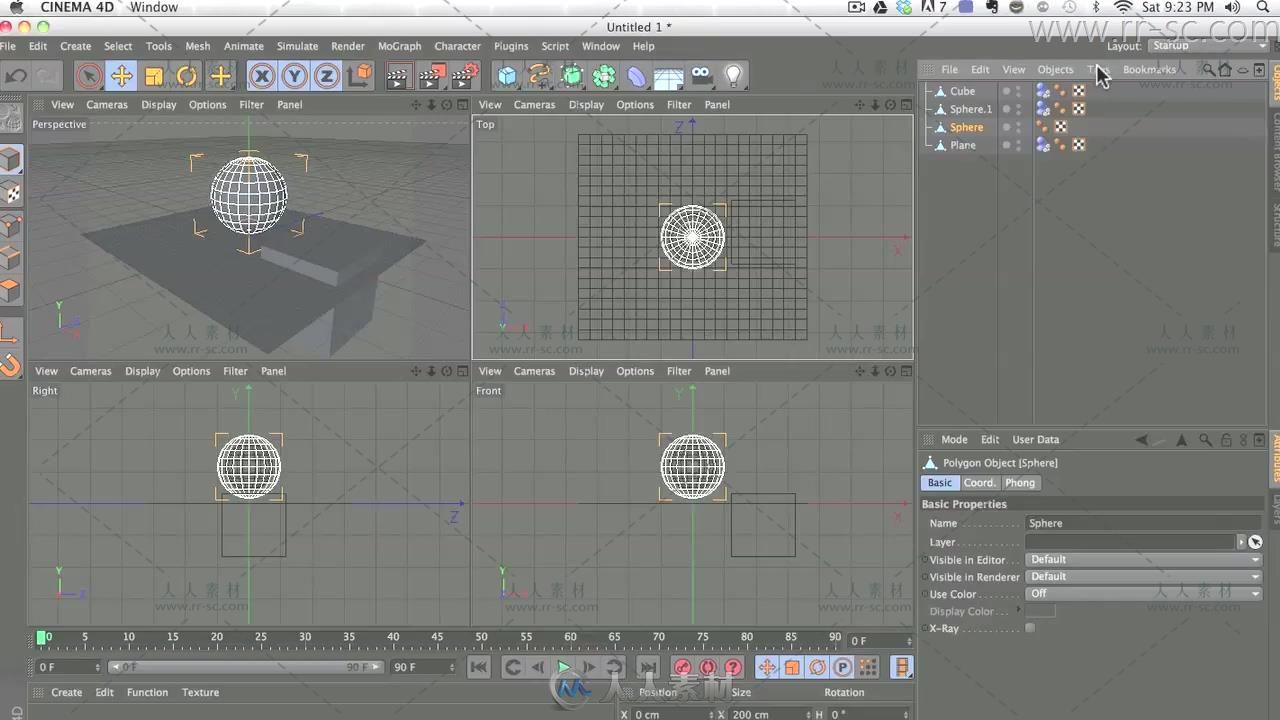The width and height of the screenshot is (1280, 720).
Task: Activate the Move tool in top toolbar
Action: click(121, 76)
